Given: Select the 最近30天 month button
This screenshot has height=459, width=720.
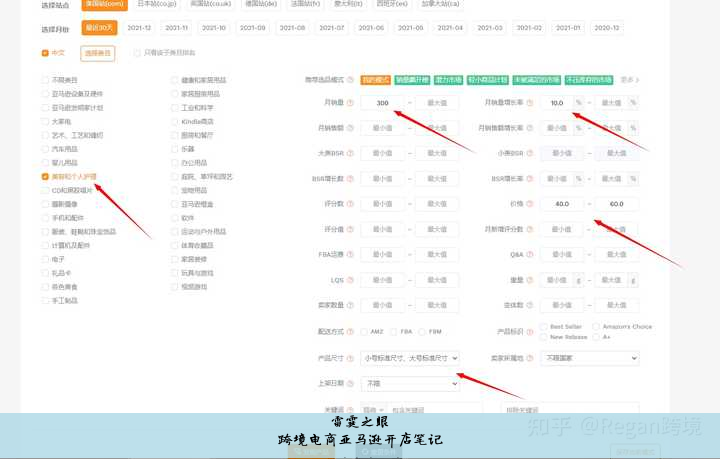Looking at the screenshot, I should 99,28.
